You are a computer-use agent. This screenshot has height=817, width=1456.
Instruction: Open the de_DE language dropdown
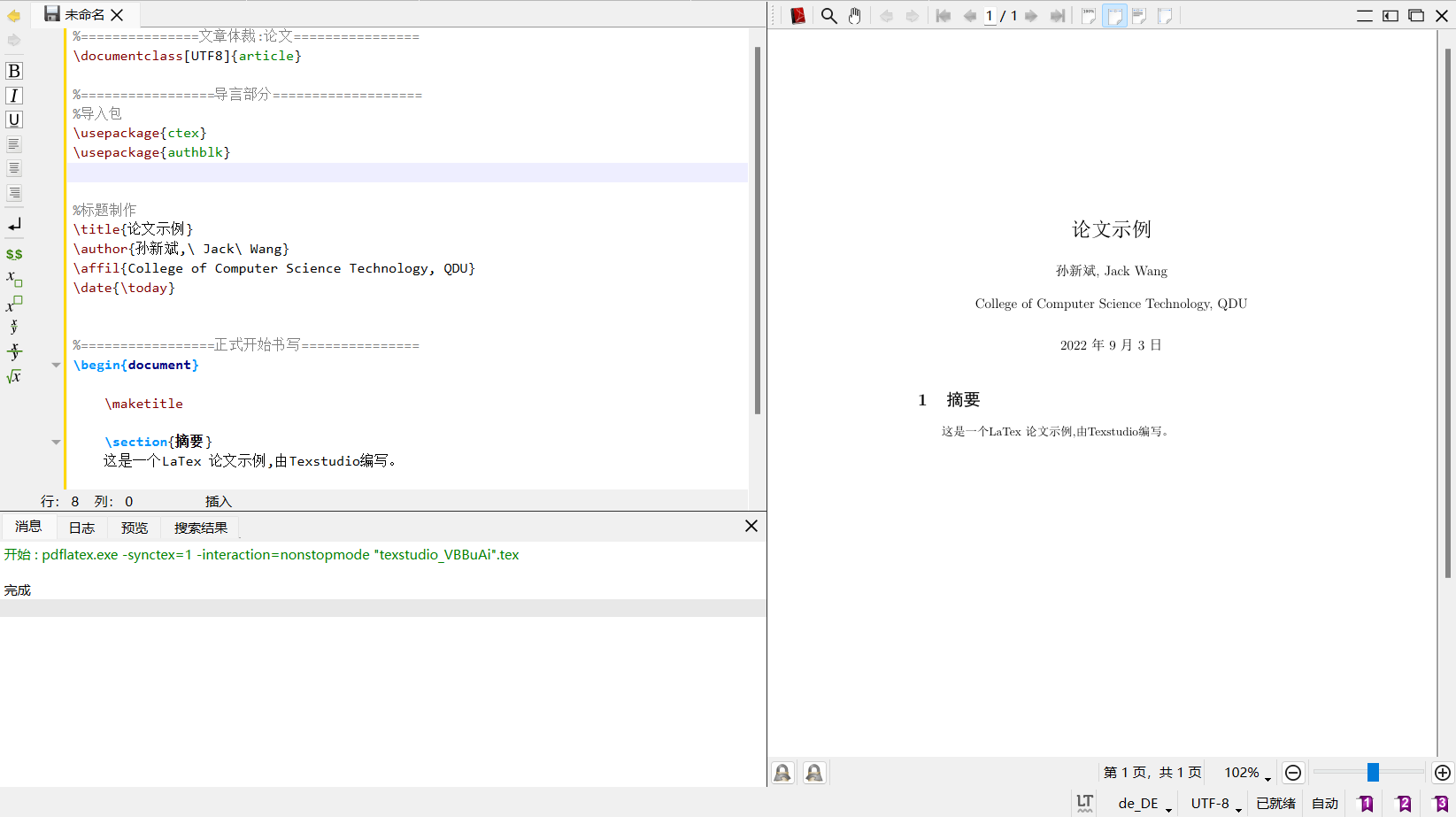pos(1144,803)
